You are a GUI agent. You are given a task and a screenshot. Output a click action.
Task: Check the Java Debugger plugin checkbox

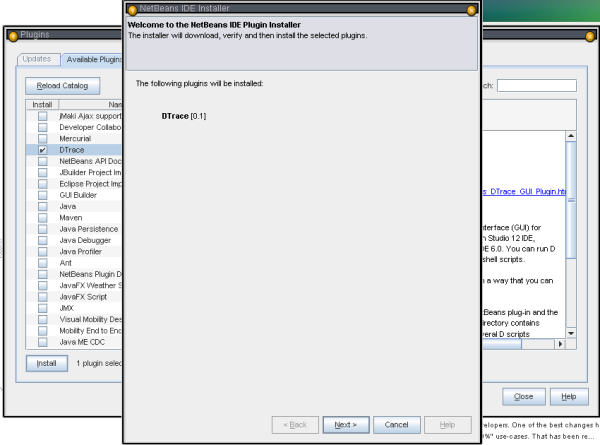pyautogui.click(x=42, y=240)
